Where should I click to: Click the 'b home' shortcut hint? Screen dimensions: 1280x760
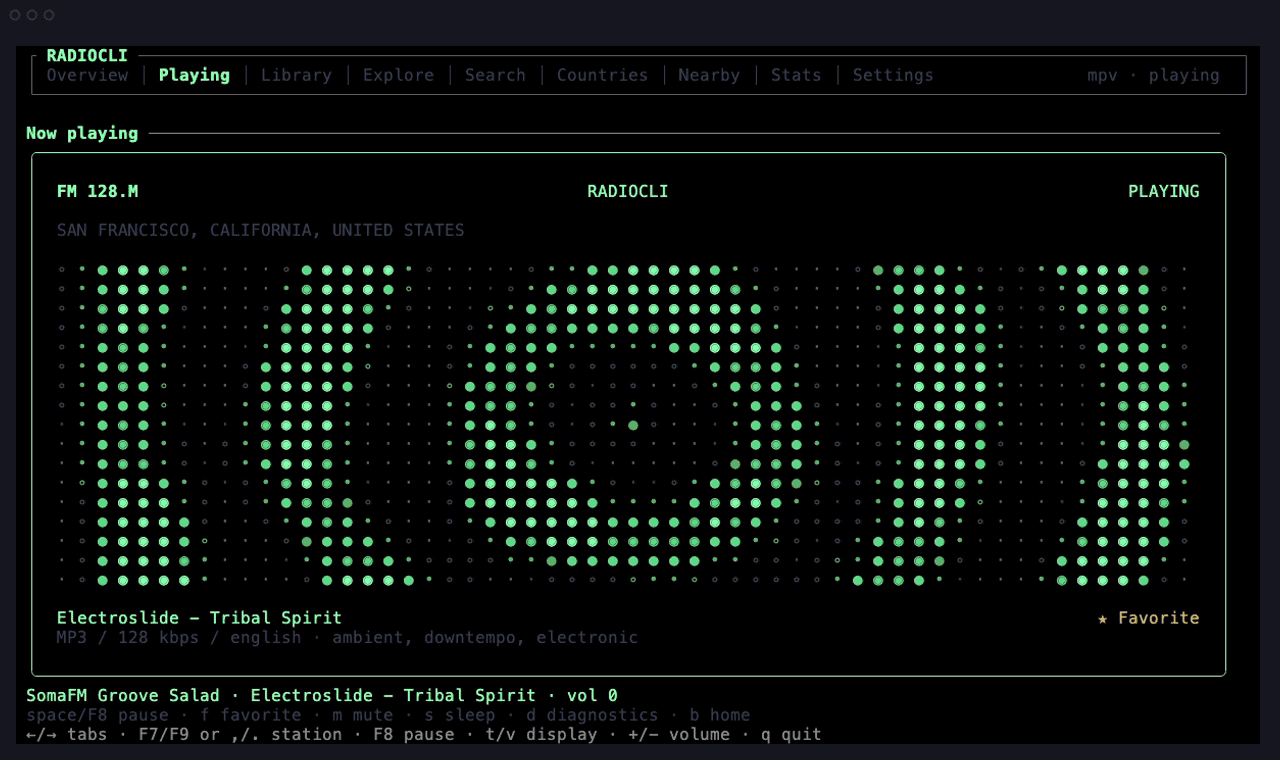coord(720,715)
